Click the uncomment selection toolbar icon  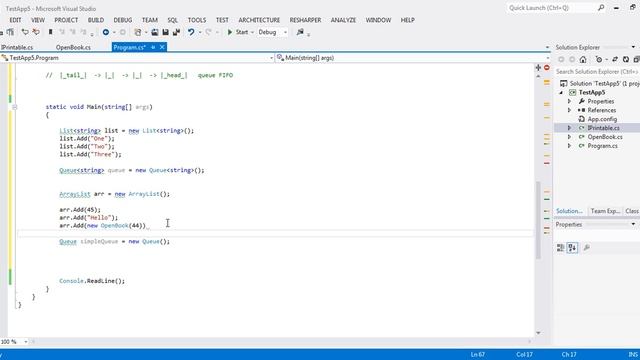coord(36,32)
